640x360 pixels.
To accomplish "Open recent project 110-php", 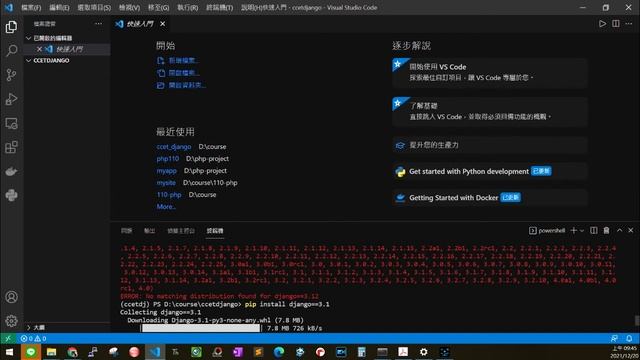I will [x=169, y=195].
